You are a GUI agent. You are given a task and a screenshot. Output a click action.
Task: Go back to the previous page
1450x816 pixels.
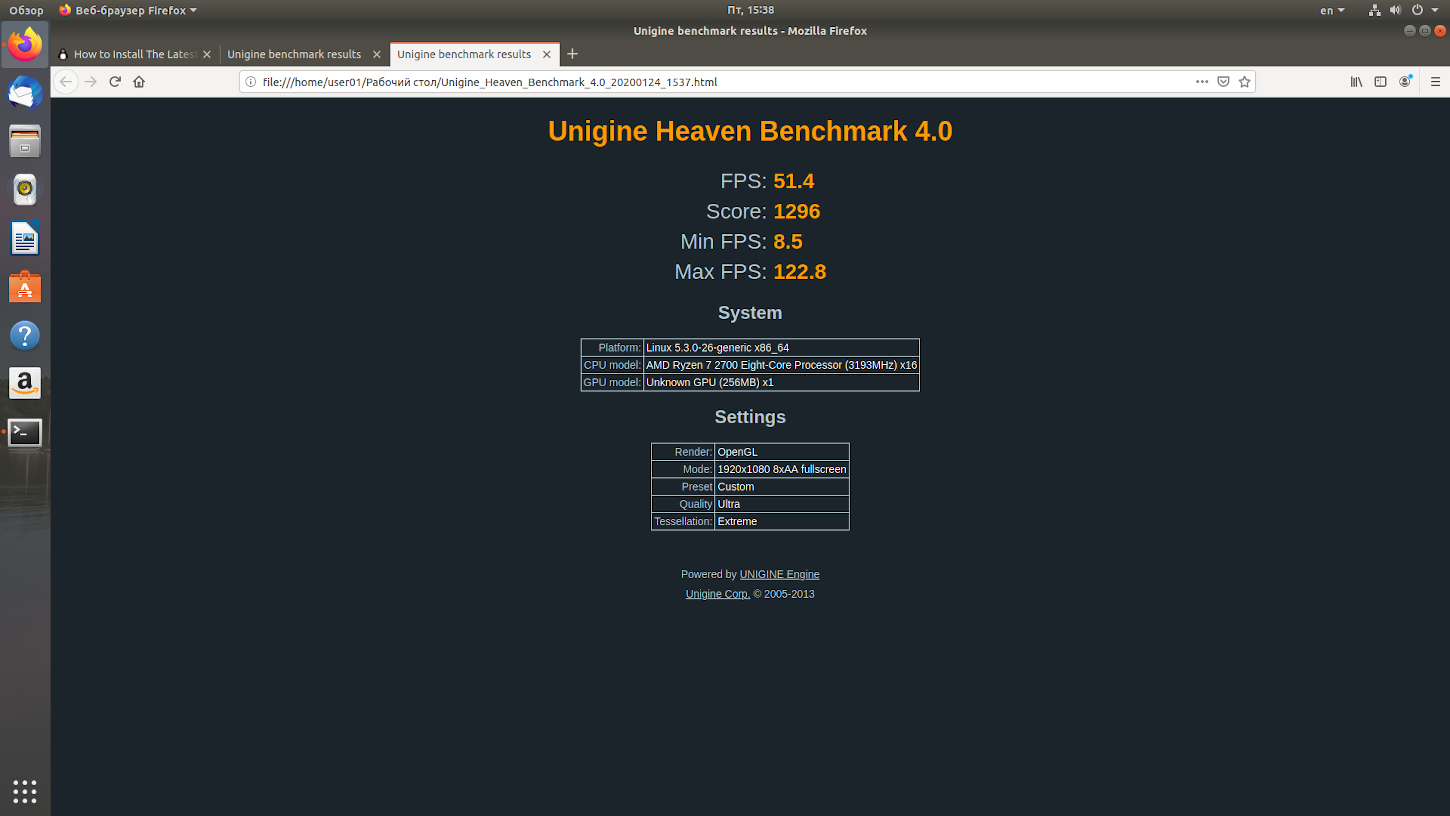[66, 82]
